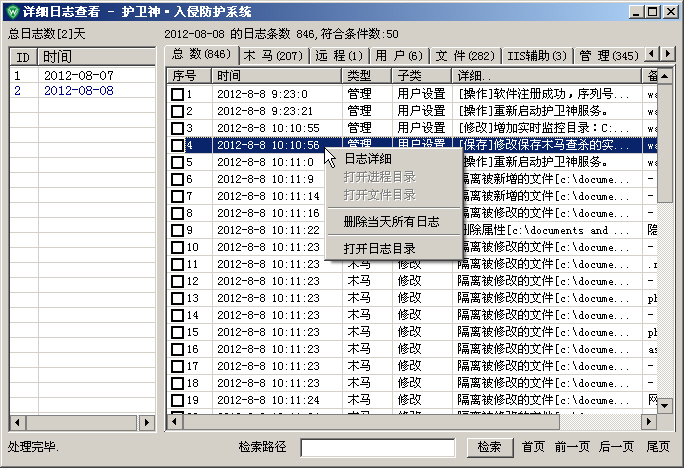Click the 检索 search button
684x468 pixels.
coord(489,447)
